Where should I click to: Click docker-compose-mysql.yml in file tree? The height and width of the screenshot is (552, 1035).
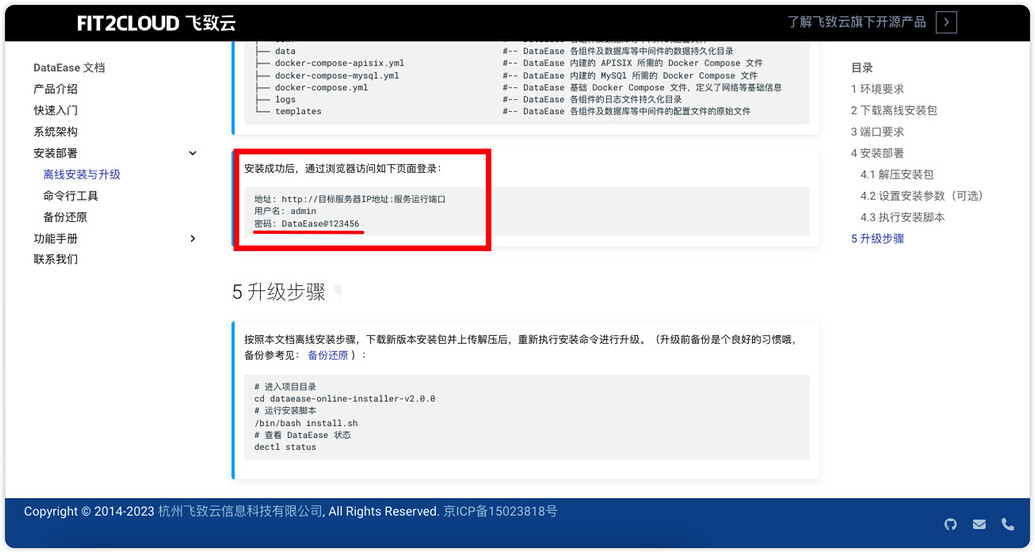click(x=337, y=75)
